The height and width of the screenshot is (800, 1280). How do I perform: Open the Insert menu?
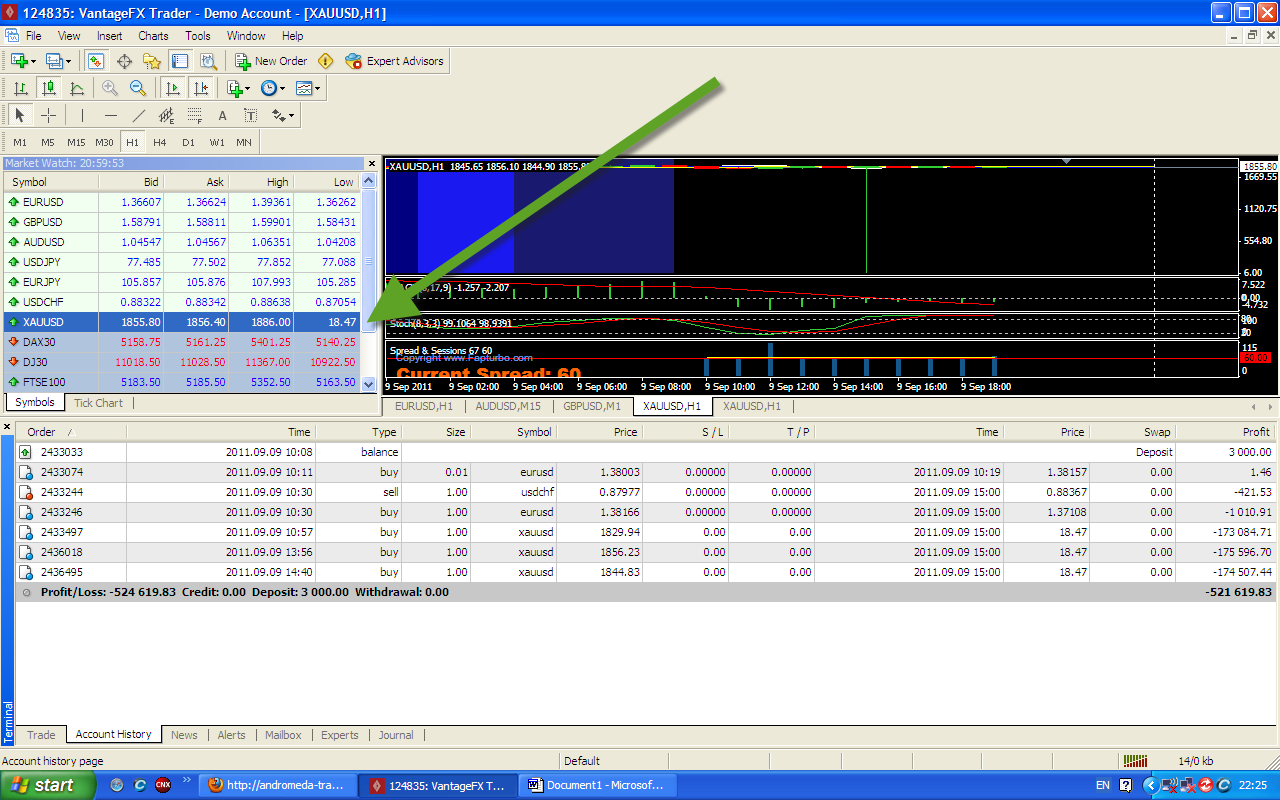coord(110,35)
